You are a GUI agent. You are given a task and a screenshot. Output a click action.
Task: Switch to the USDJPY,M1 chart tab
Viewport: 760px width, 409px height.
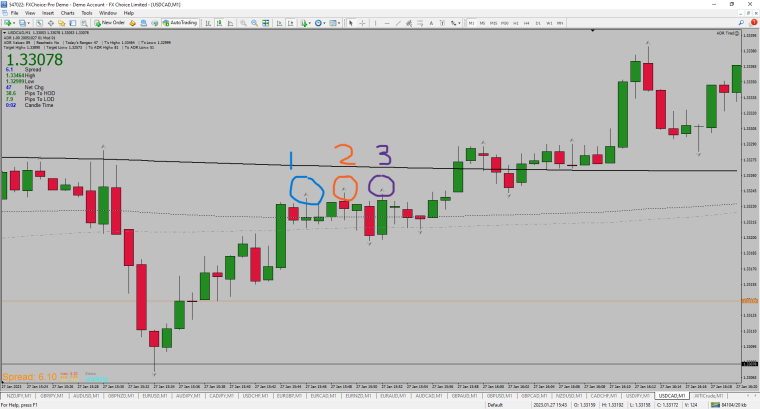point(638,396)
